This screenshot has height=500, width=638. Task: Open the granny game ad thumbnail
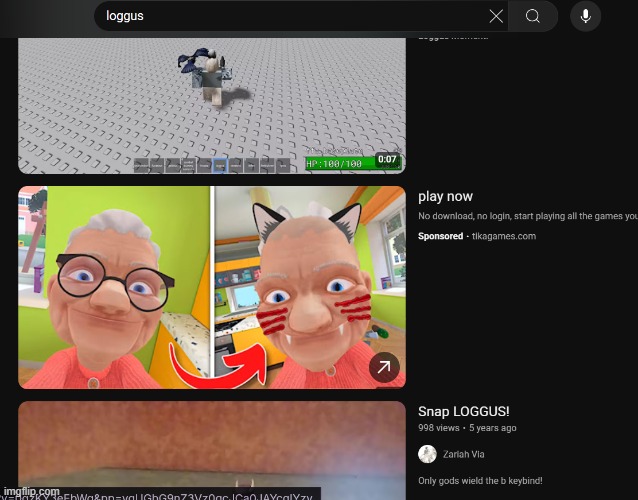click(x=212, y=287)
